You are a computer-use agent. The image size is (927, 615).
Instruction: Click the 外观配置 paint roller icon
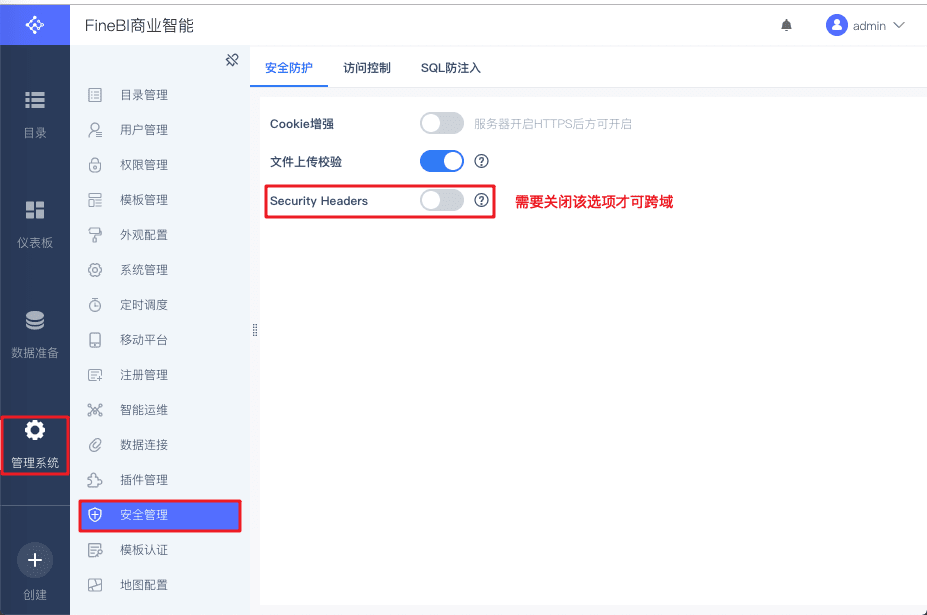point(95,235)
